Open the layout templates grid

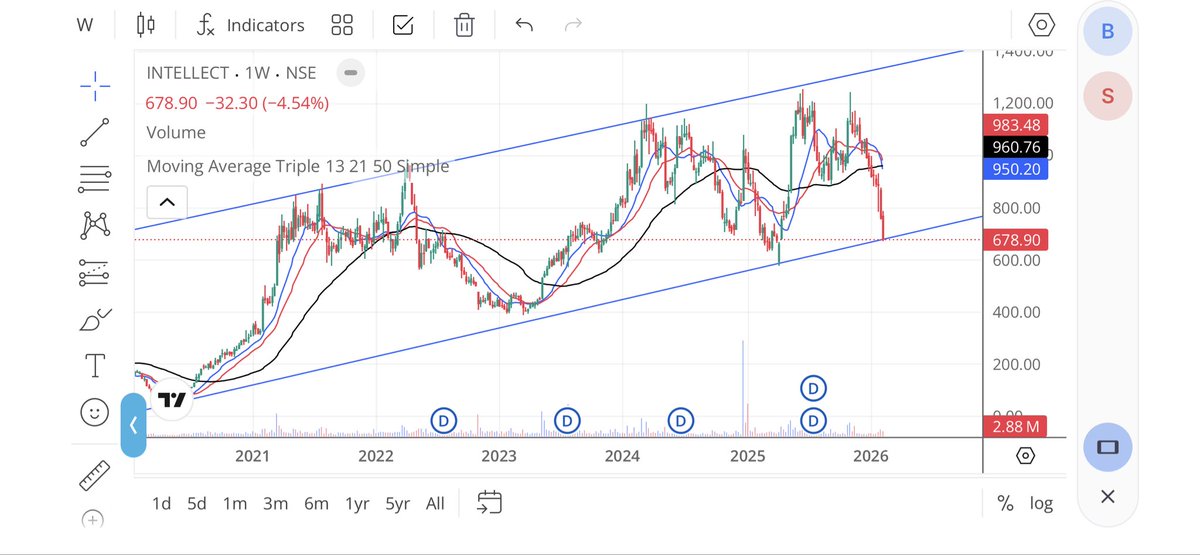343,25
